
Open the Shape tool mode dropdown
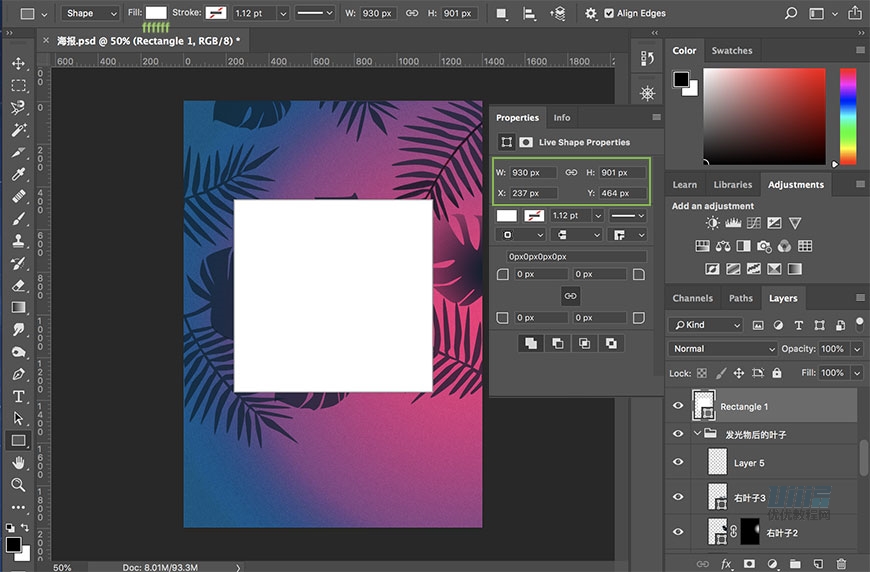click(90, 13)
